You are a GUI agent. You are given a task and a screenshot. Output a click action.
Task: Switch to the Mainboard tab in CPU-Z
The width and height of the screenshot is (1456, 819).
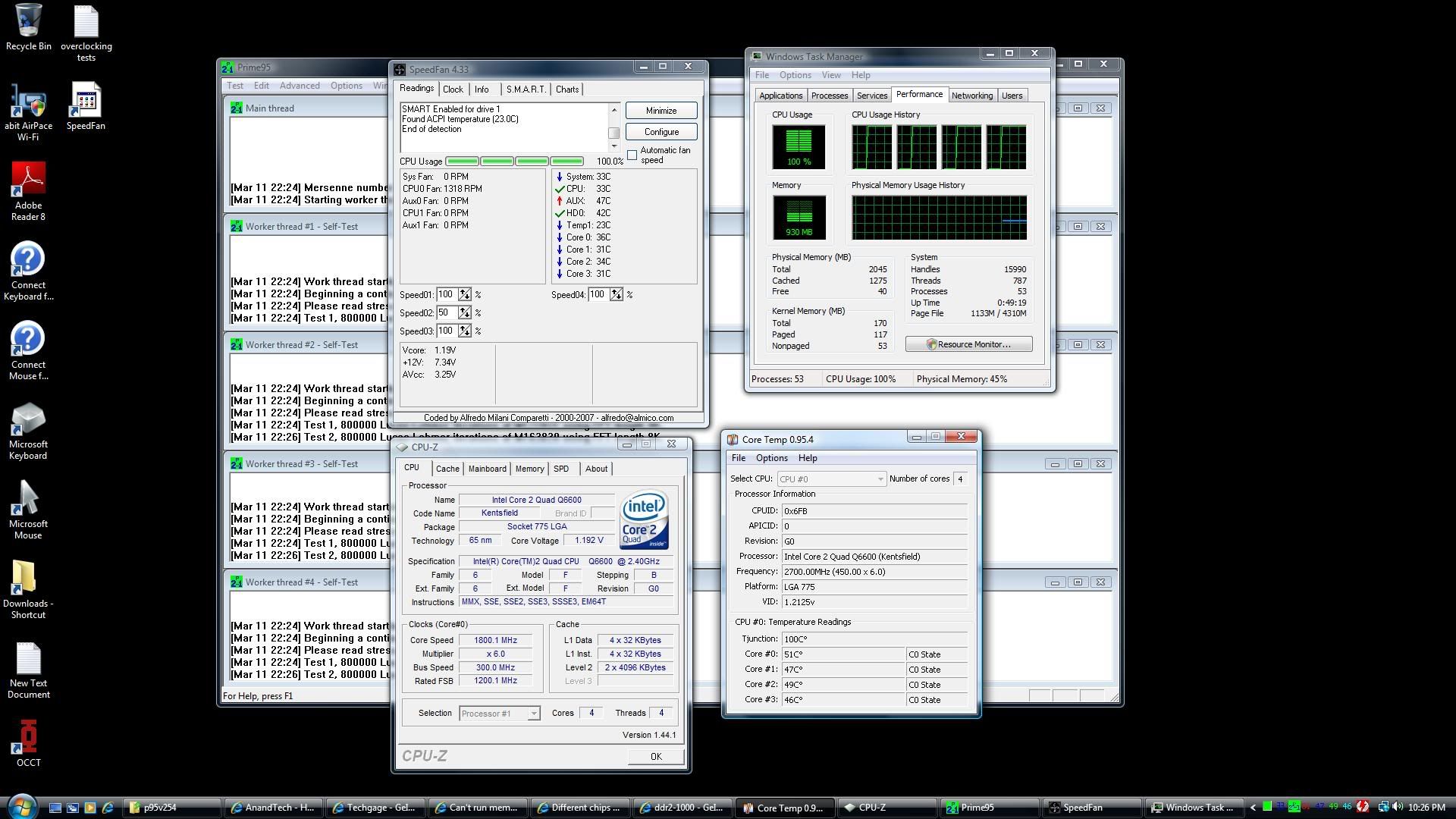point(487,469)
